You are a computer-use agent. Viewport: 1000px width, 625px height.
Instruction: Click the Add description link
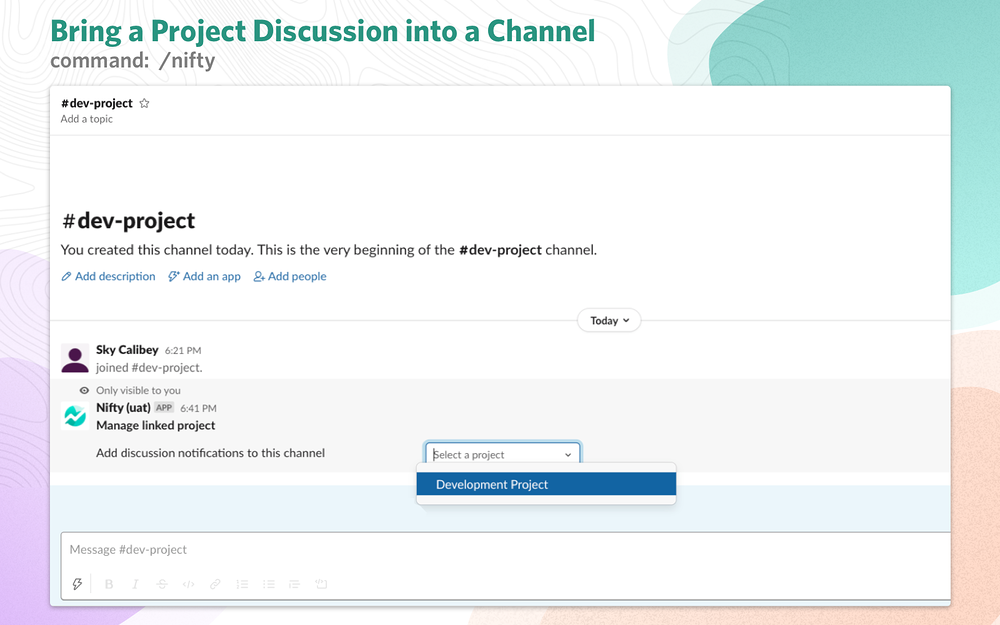pyautogui.click(x=108, y=276)
